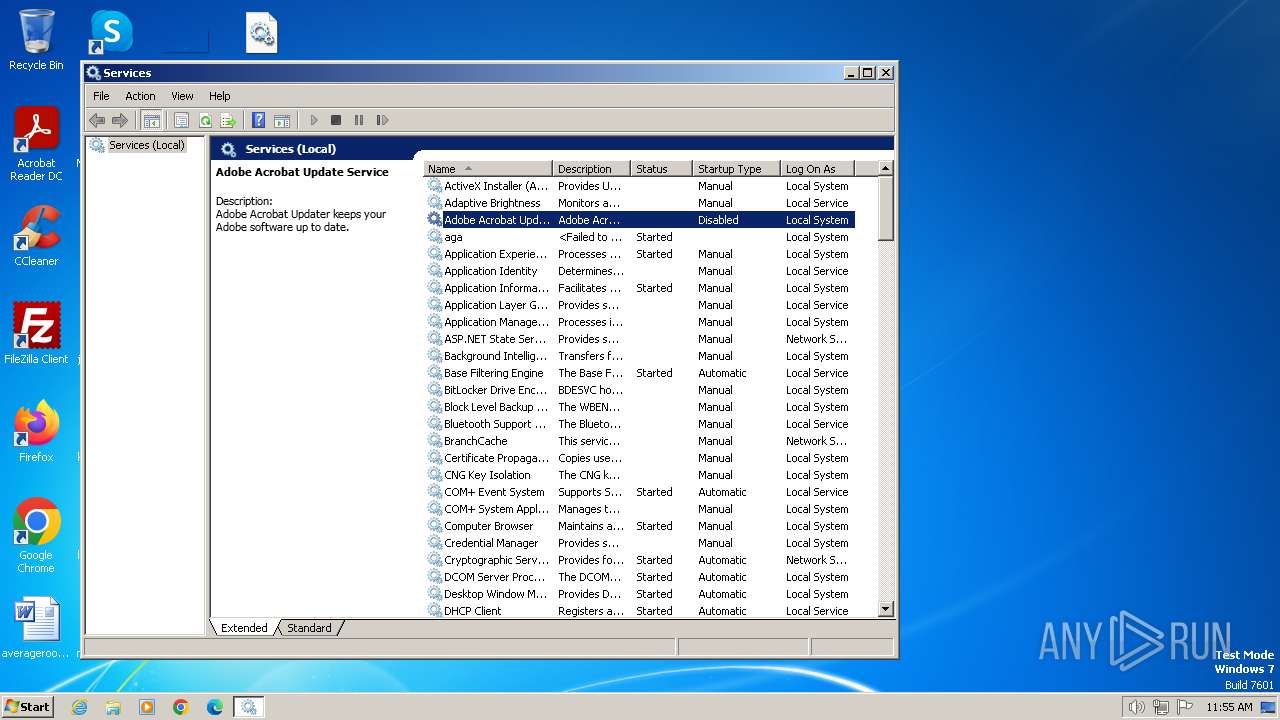Open Windows Explorer folder taskbar icon
The height and width of the screenshot is (720, 1280).
[x=113, y=707]
